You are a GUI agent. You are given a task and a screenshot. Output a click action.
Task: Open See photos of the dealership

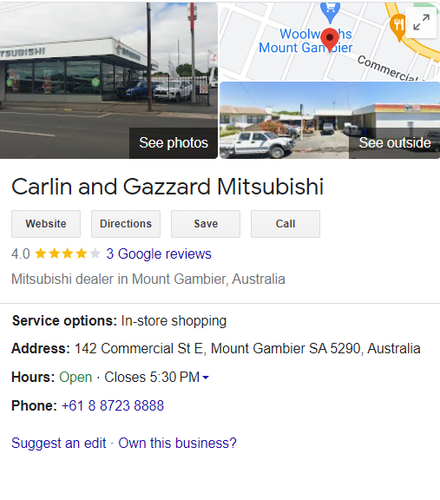tap(173, 143)
